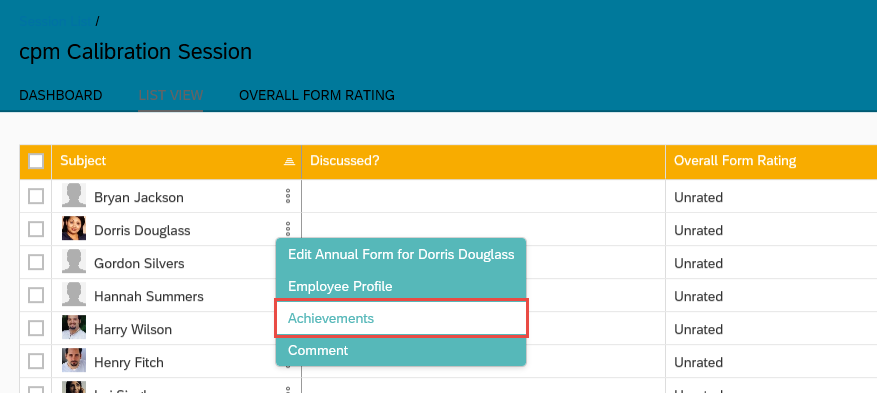The image size is (877, 393).
Task: Check the box for Bryan Jackson
Action: pyautogui.click(x=36, y=196)
